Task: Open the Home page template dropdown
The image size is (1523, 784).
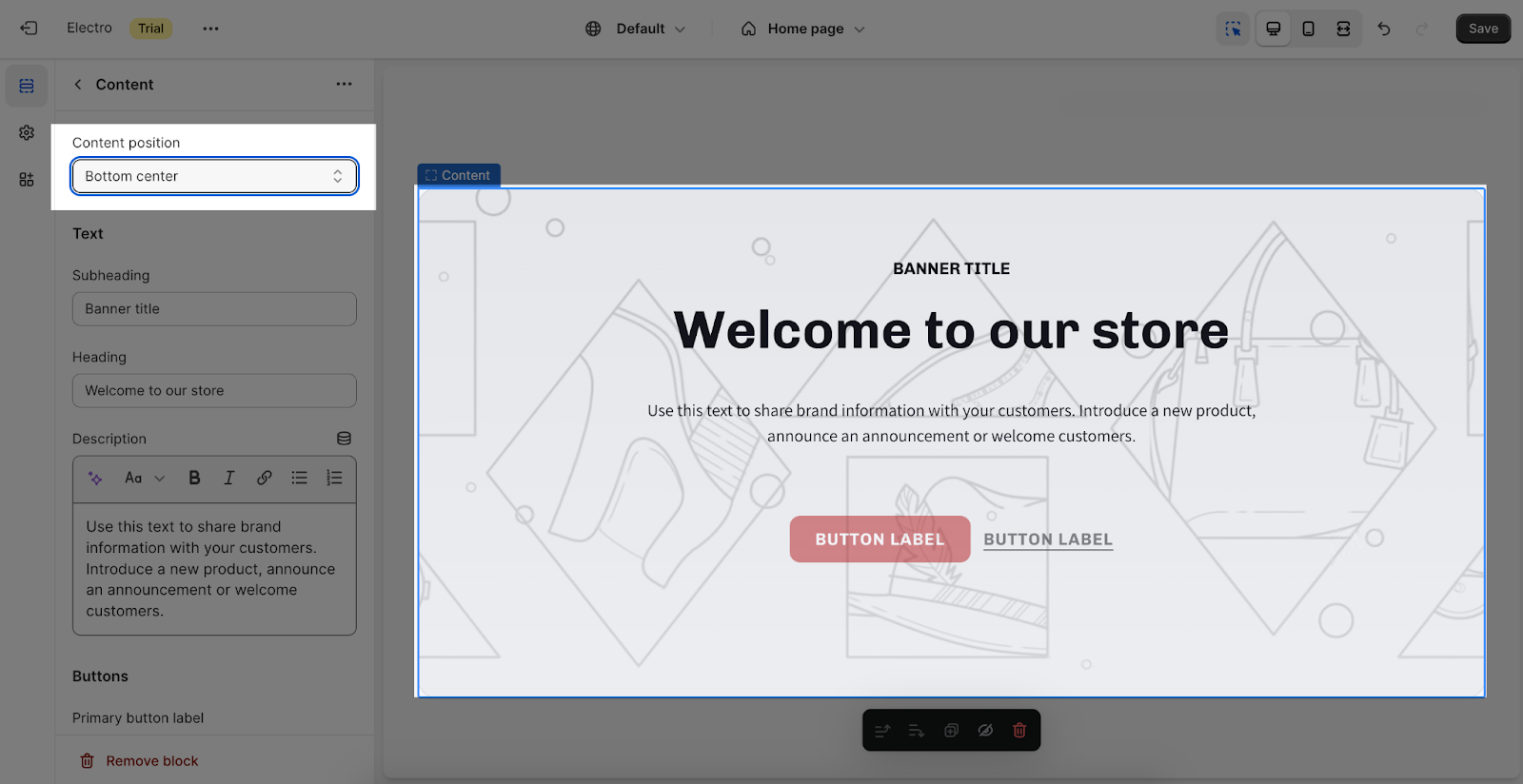Action: (x=803, y=29)
